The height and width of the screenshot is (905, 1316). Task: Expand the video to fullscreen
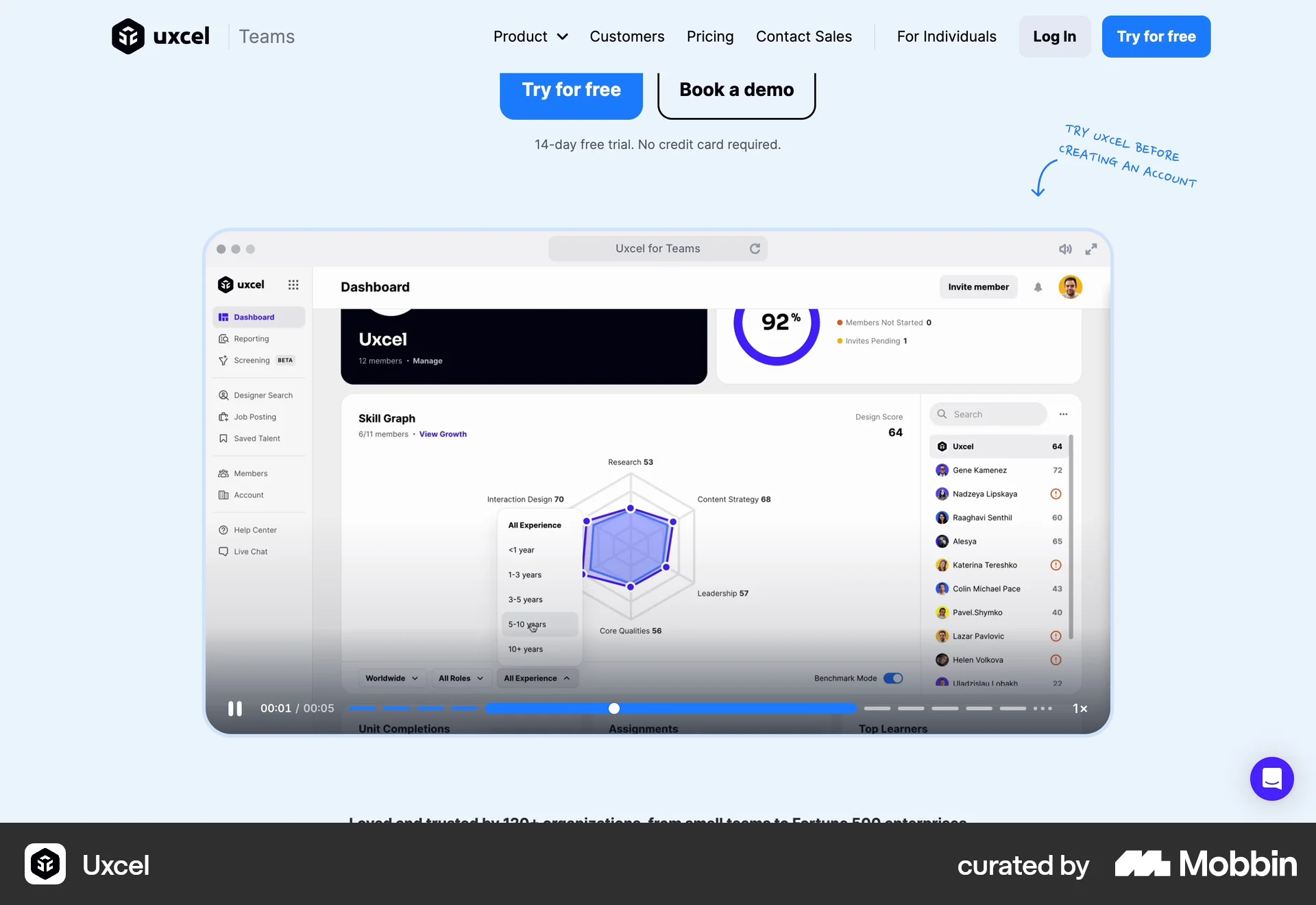pos(1090,249)
